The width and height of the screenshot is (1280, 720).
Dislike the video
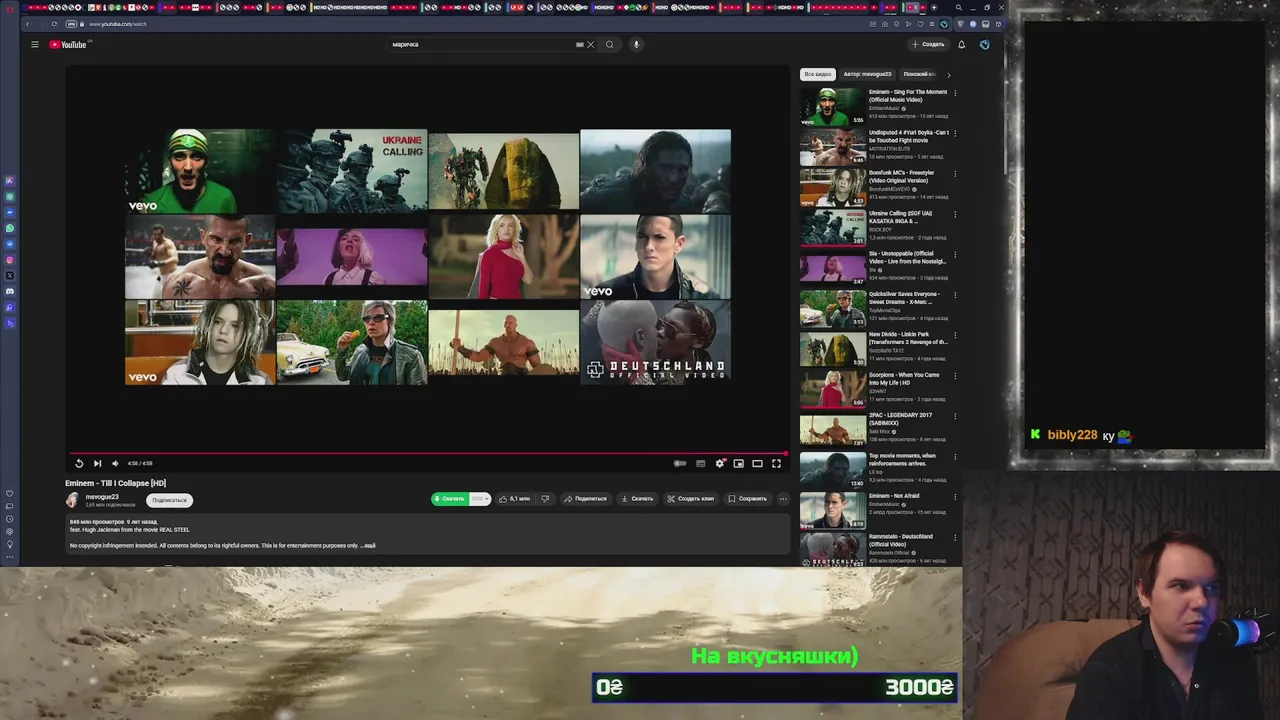545,498
